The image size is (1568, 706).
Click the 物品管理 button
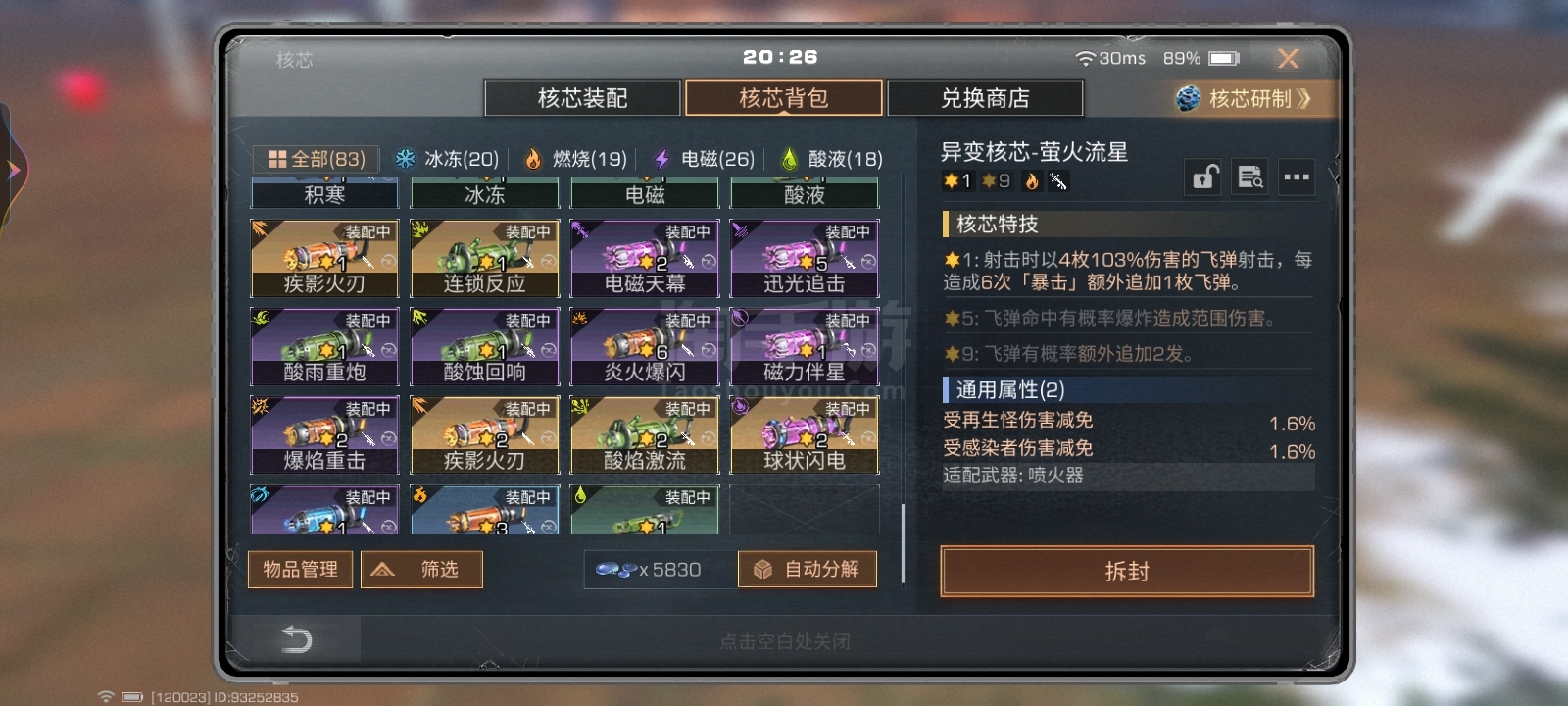tap(300, 569)
